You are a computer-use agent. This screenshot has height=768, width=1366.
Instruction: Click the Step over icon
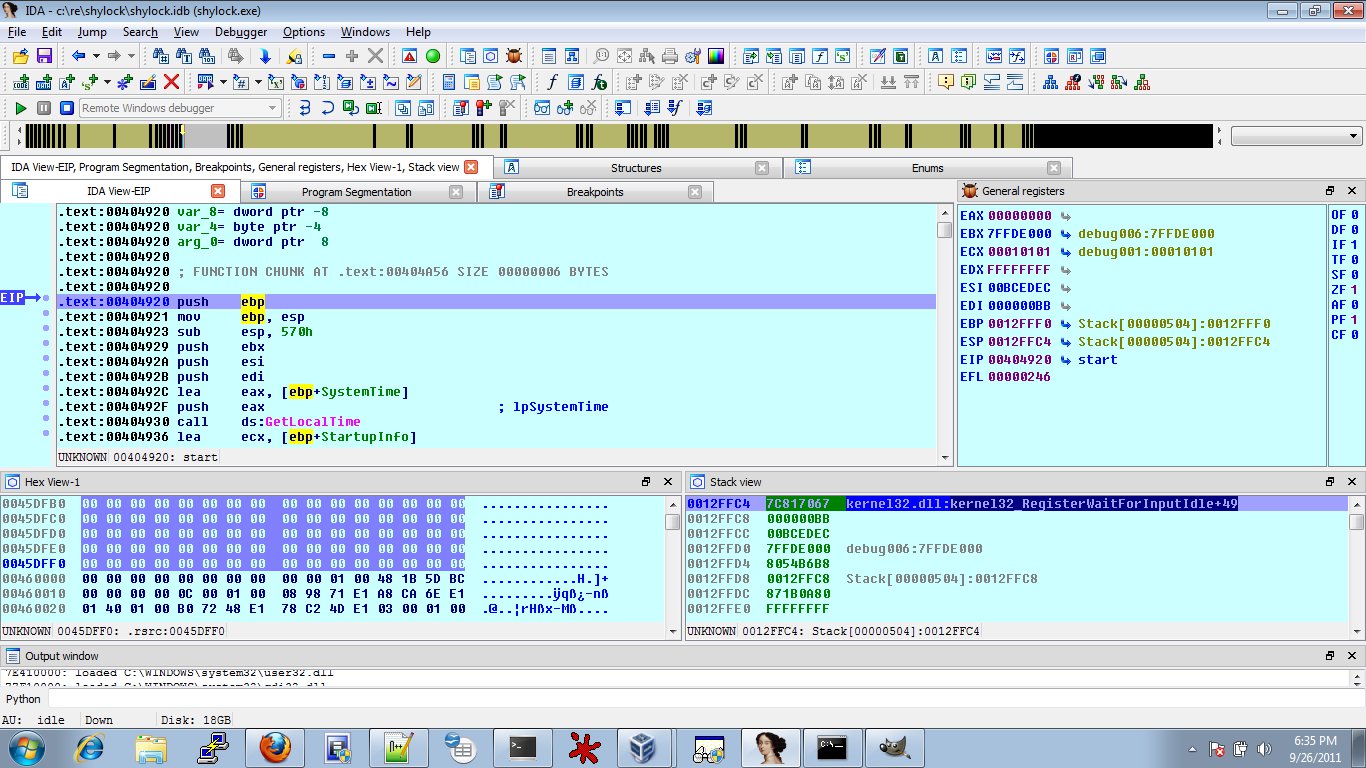tap(327, 108)
